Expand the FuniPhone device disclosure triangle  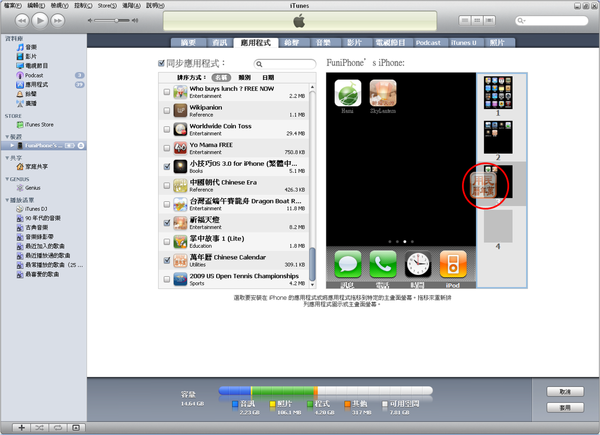(12, 146)
